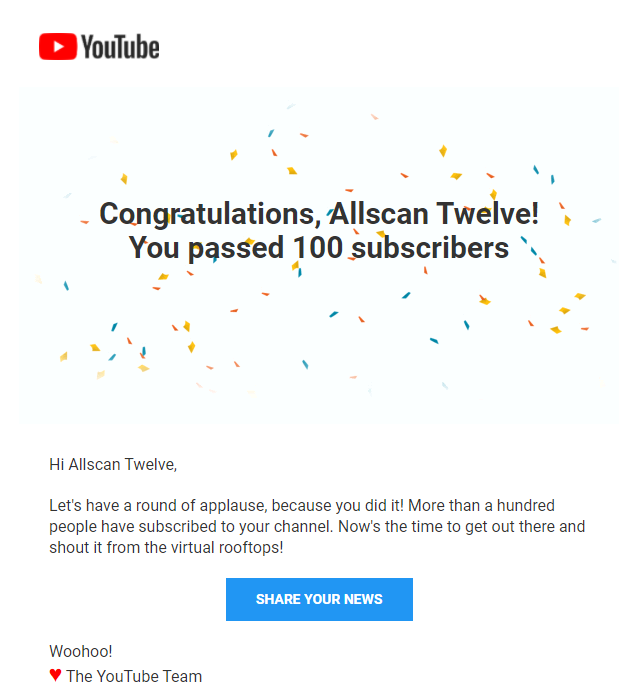Click the red heart icon before The YouTube Team
Viewport: 636px width, 695px height.
[55, 675]
